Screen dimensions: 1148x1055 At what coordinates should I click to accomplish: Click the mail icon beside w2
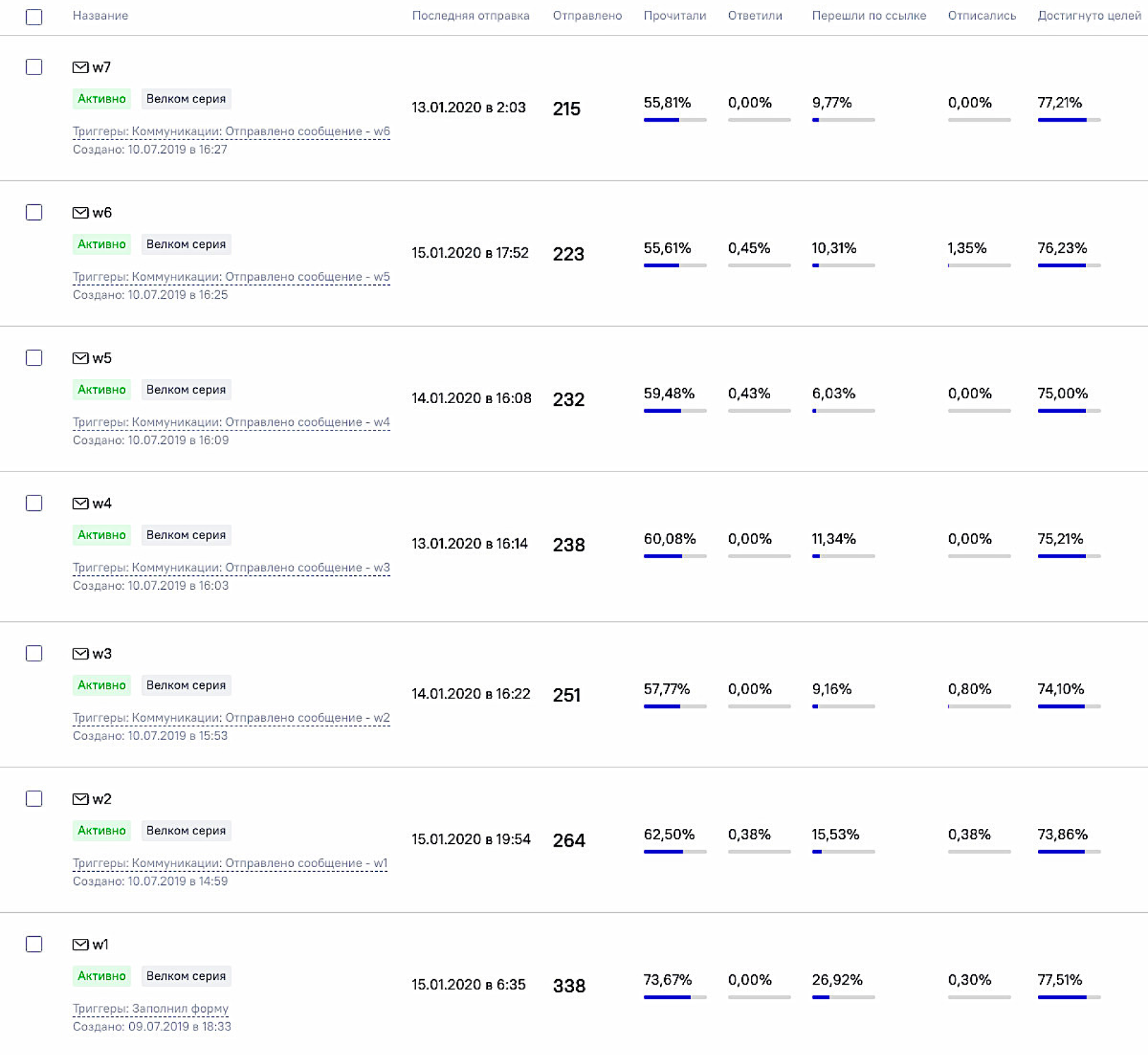click(x=80, y=799)
